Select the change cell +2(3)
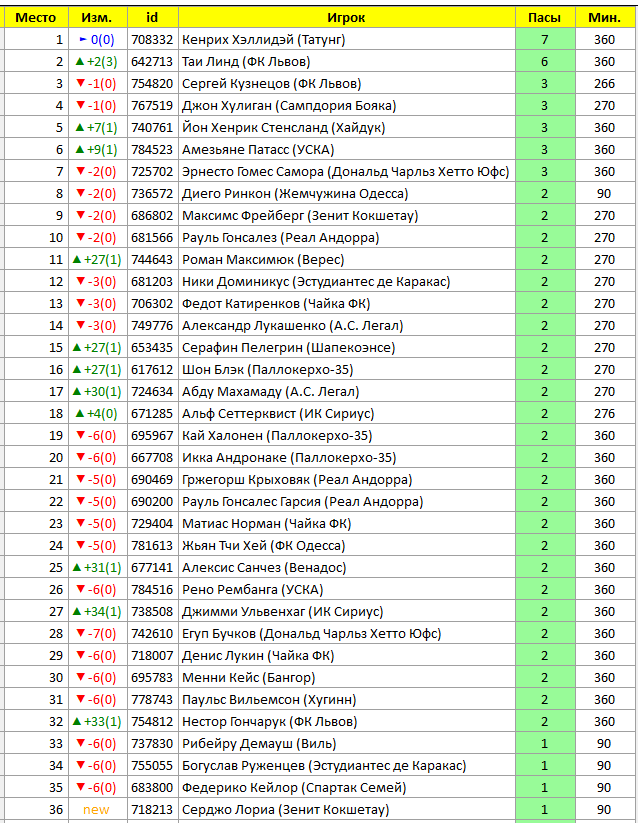Screen dimensions: 638x823 (97, 61)
